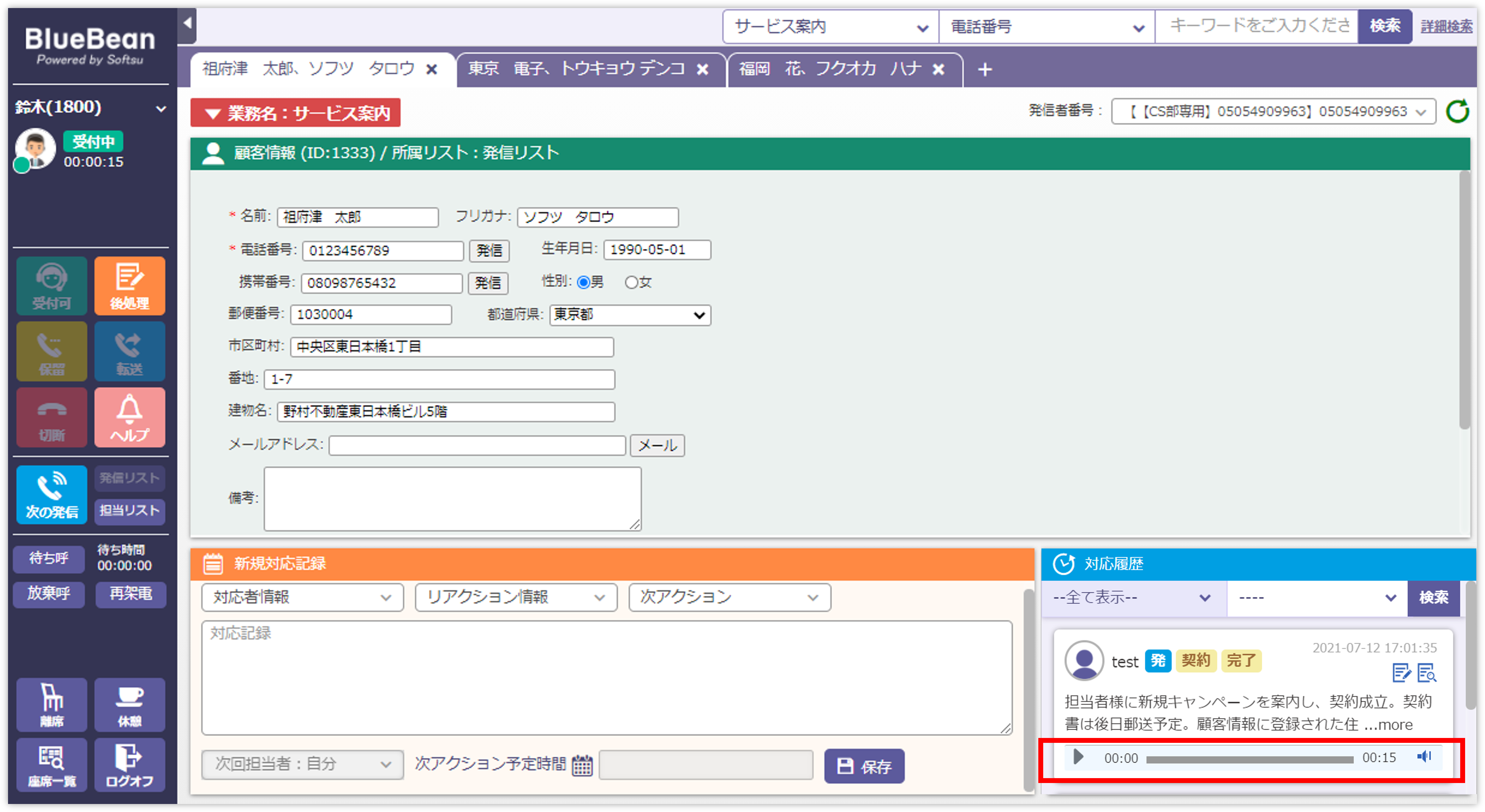Log off using the ログオフ icon
The height and width of the screenshot is (812, 1485).
tap(129, 765)
